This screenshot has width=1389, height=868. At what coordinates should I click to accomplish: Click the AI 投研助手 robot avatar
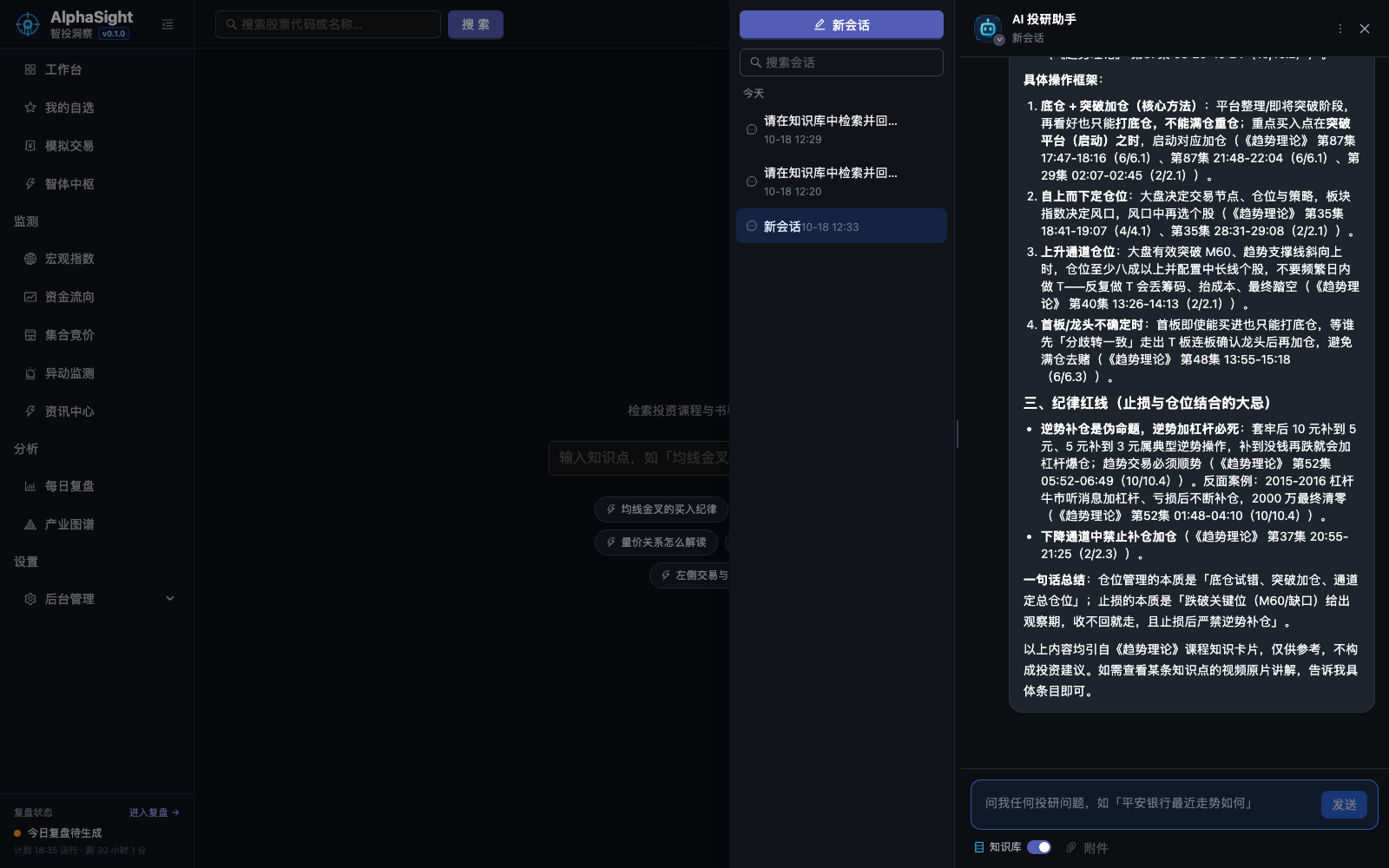tap(988, 29)
